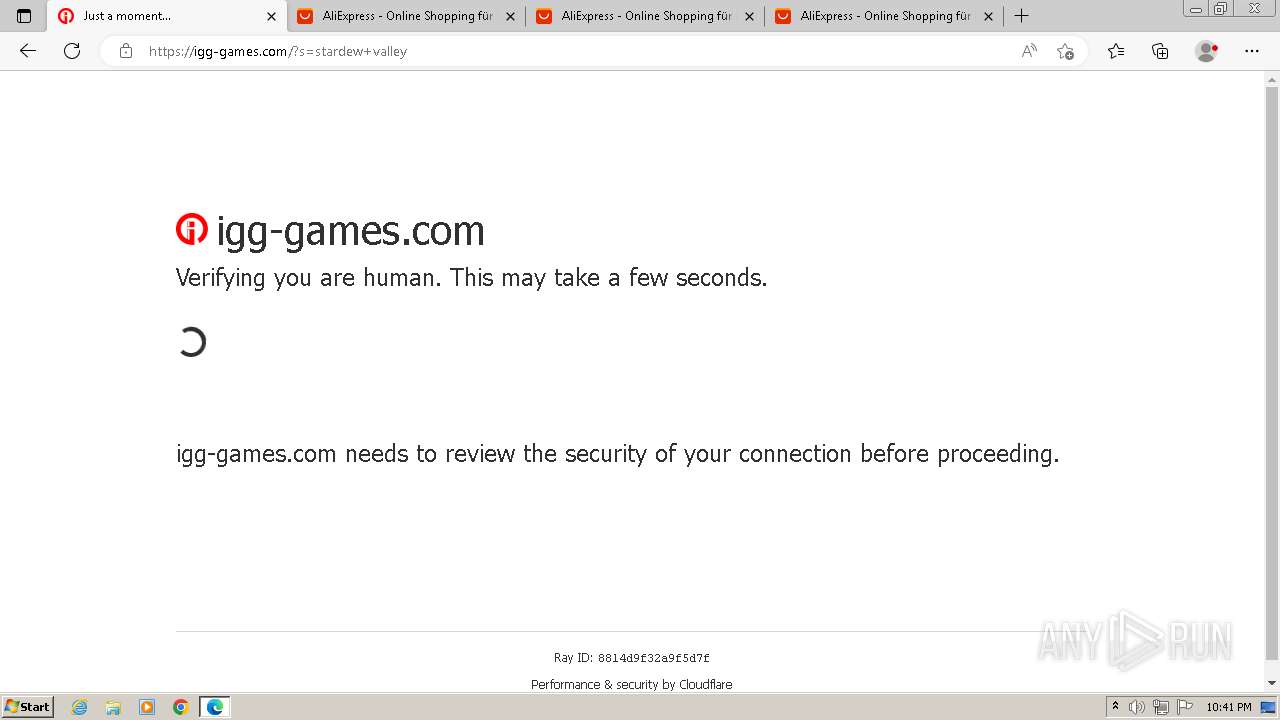View site information padlock icon
1280x720 pixels.
pyautogui.click(x=126, y=51)
